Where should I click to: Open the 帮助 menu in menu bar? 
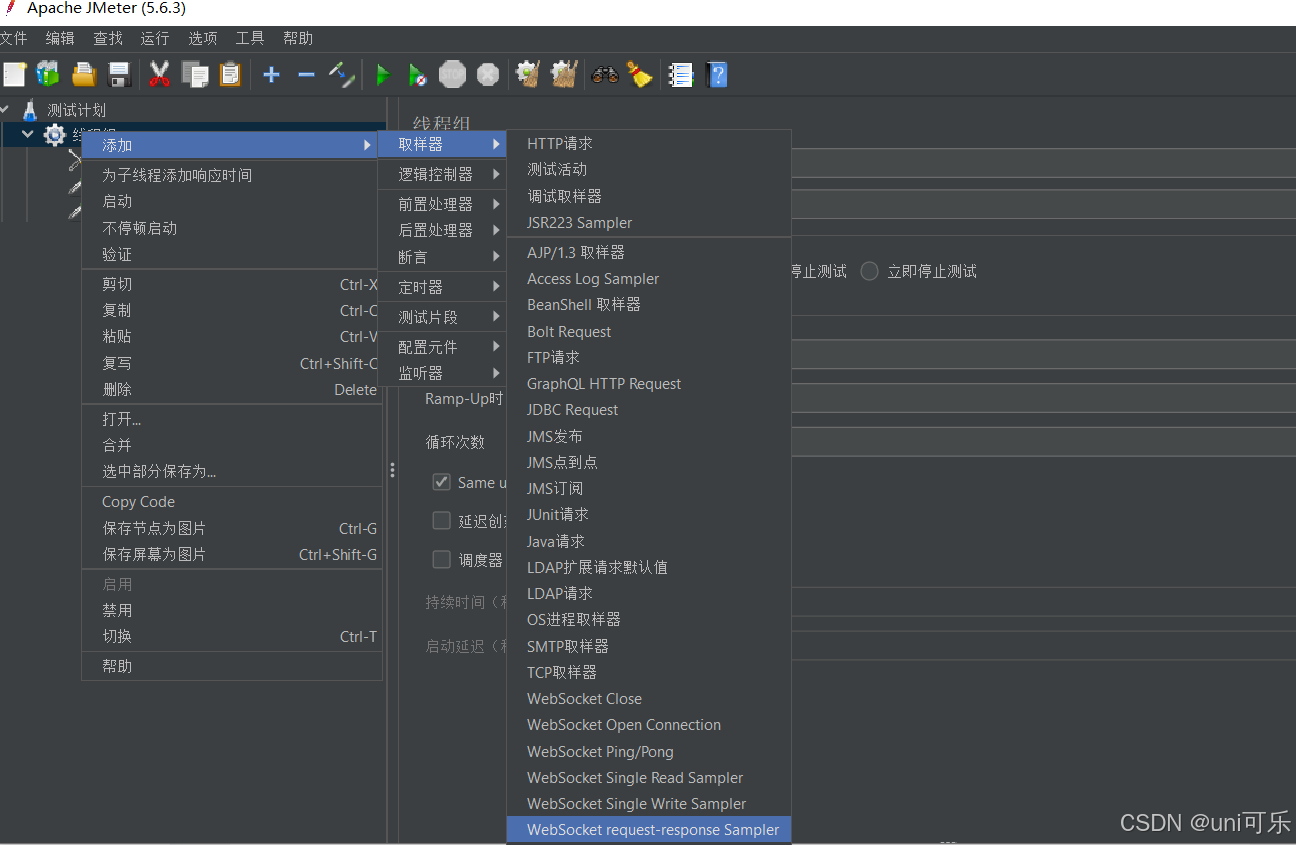(298, 38)
